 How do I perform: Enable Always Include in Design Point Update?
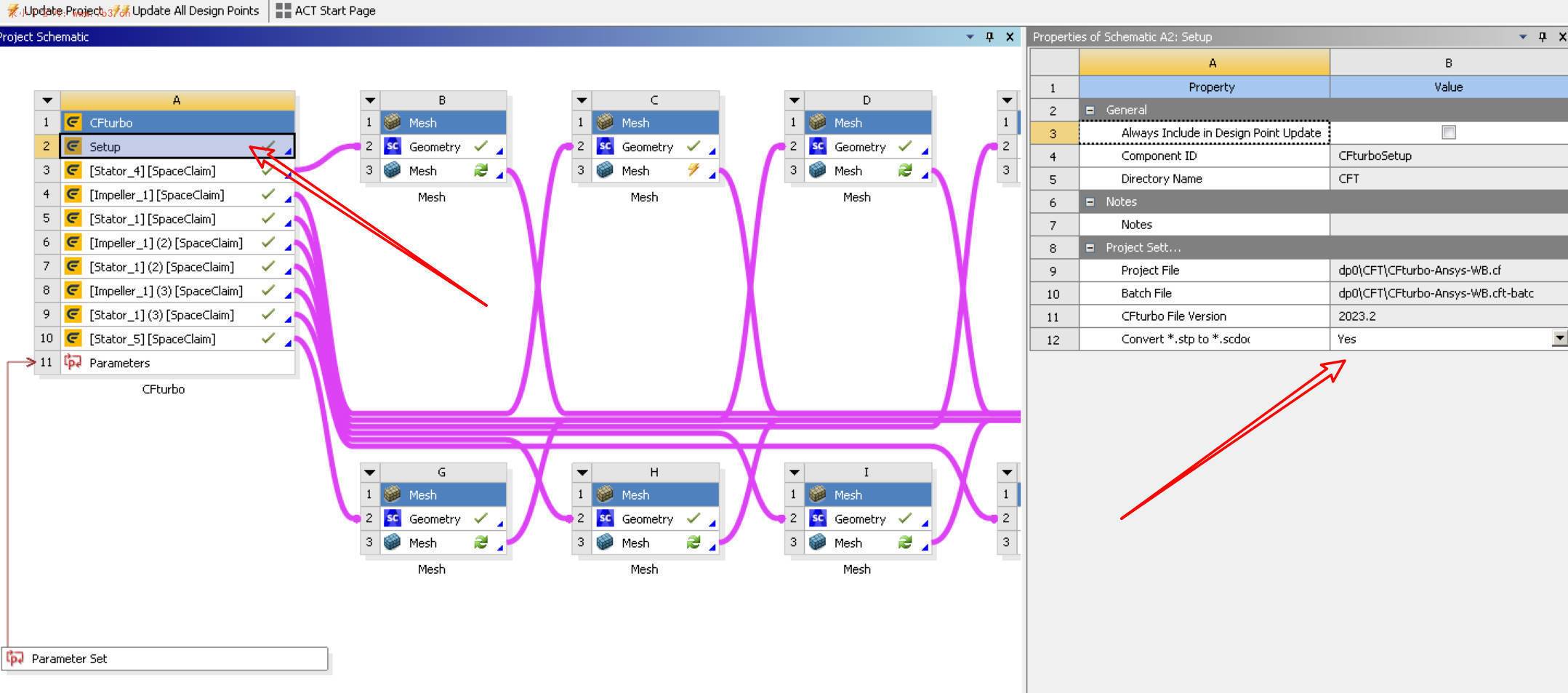click(x=1448, y=132)
